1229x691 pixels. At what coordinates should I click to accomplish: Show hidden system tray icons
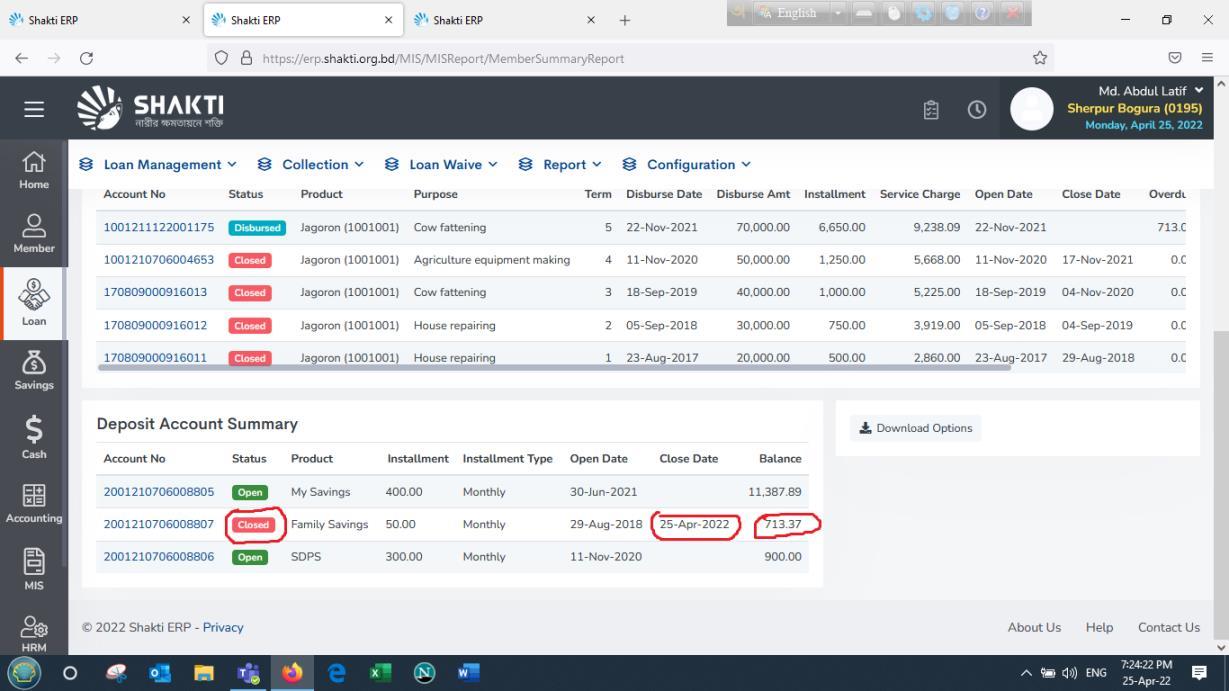pyautogui.click(x=1026, y=673)
